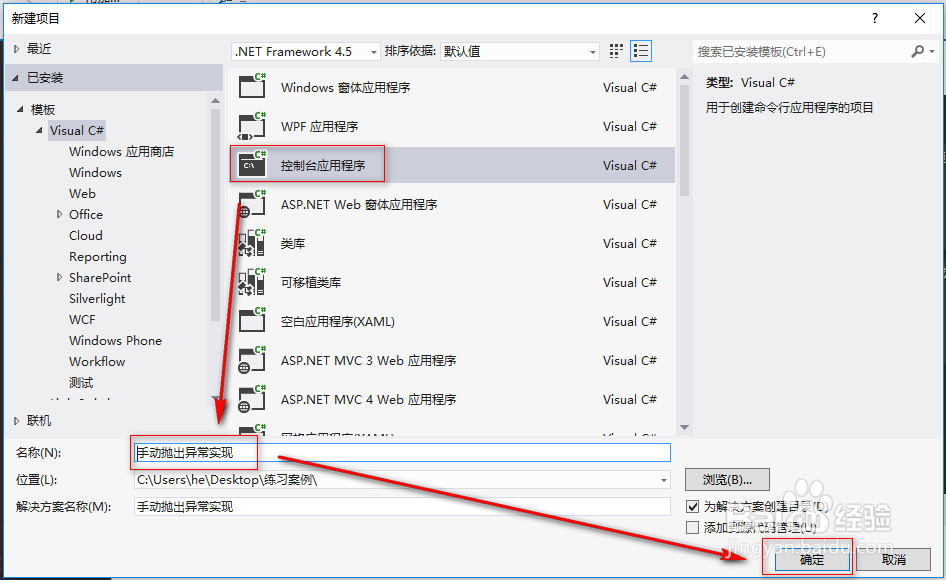This screenshot has width=946, height=580.
Task: Open the .NET Framework 4.5 dropdown
Action: tap(306, 52)
